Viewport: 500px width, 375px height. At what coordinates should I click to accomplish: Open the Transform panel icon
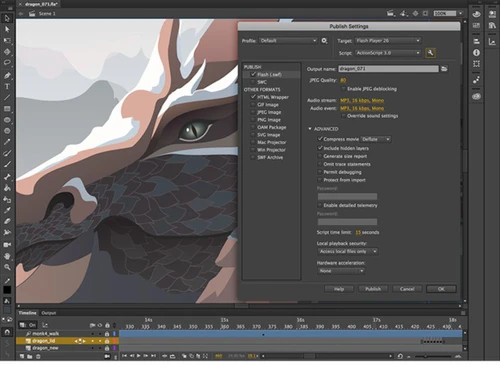tap(476, 64)
